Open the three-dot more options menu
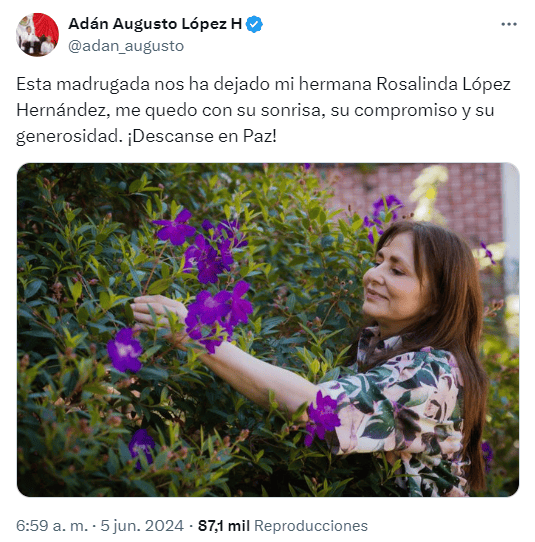 509,24
